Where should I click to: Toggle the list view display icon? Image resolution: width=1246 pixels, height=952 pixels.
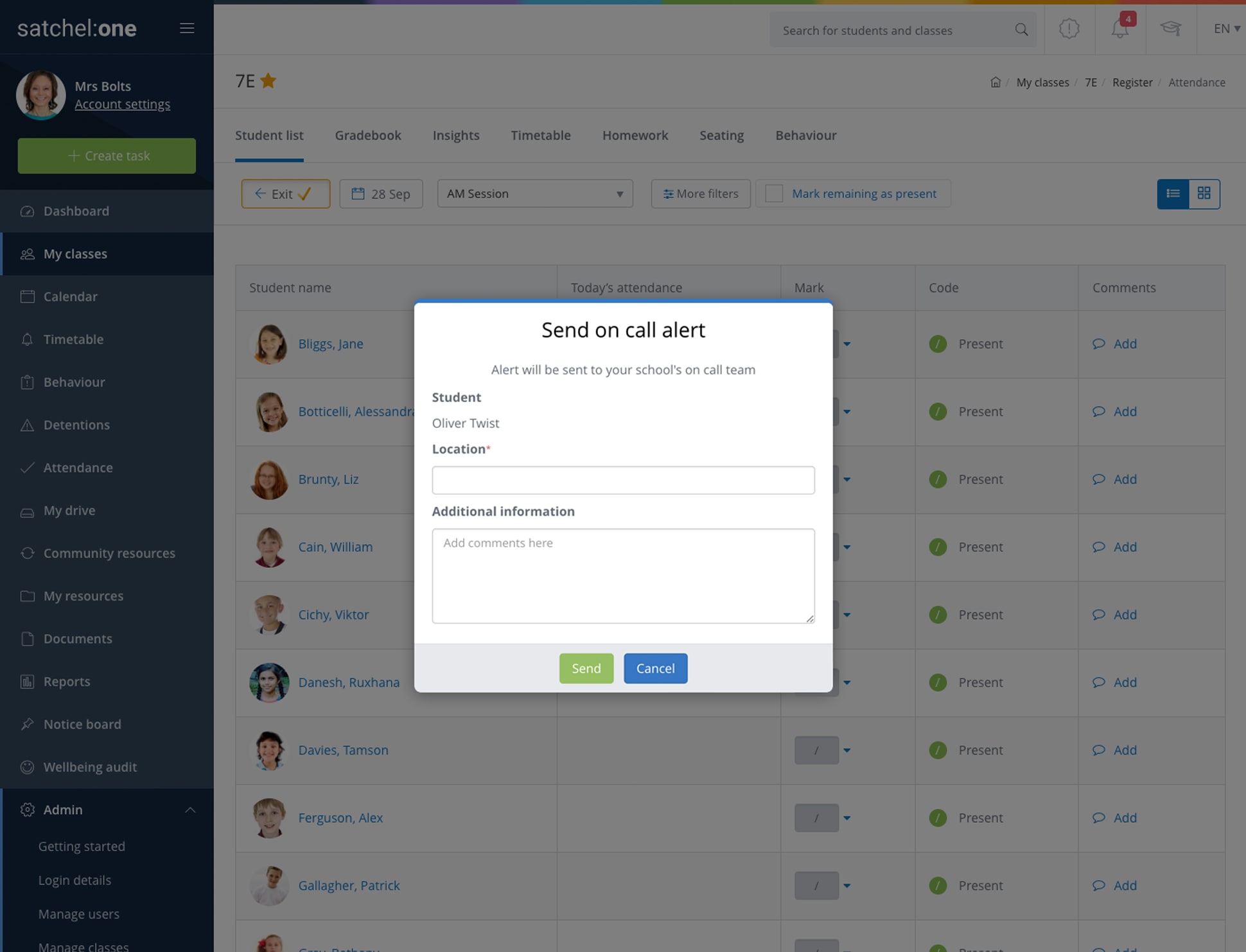point(1172,194)
